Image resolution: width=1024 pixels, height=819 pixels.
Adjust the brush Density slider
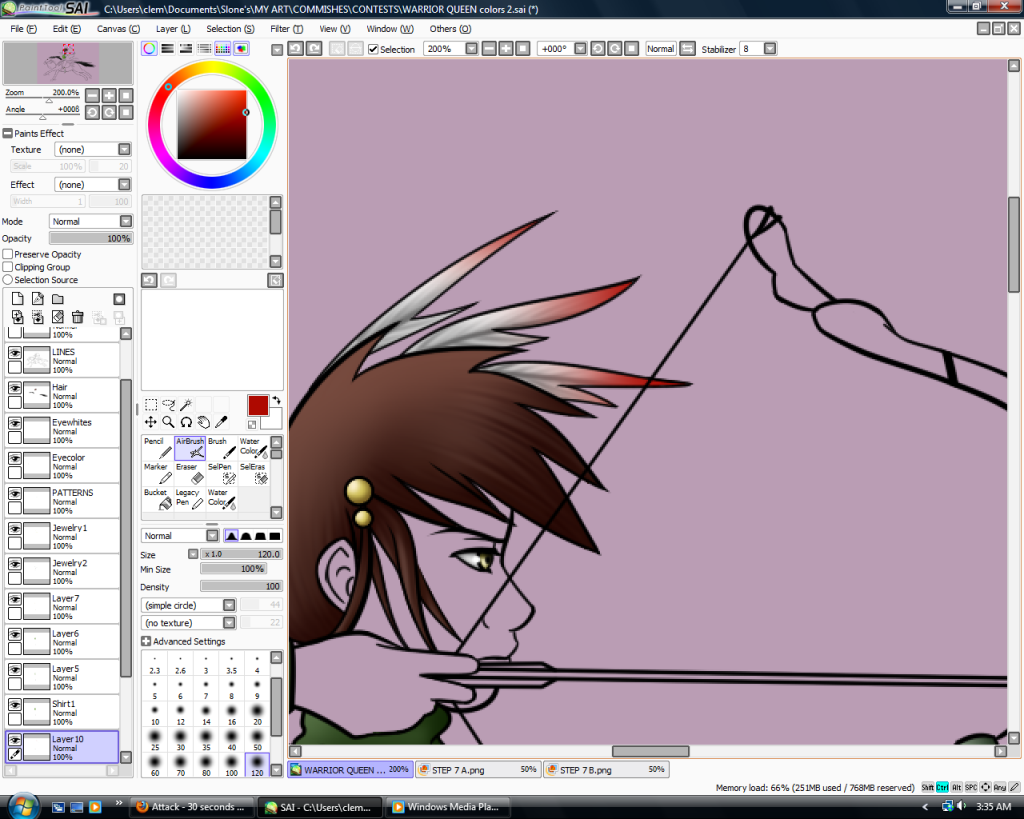241,586
